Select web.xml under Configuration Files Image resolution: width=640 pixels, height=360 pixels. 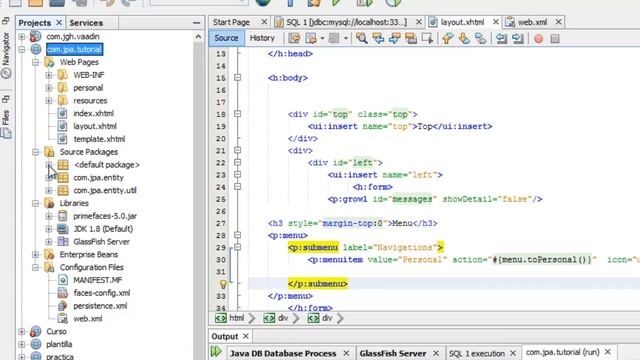pos(88,319)
